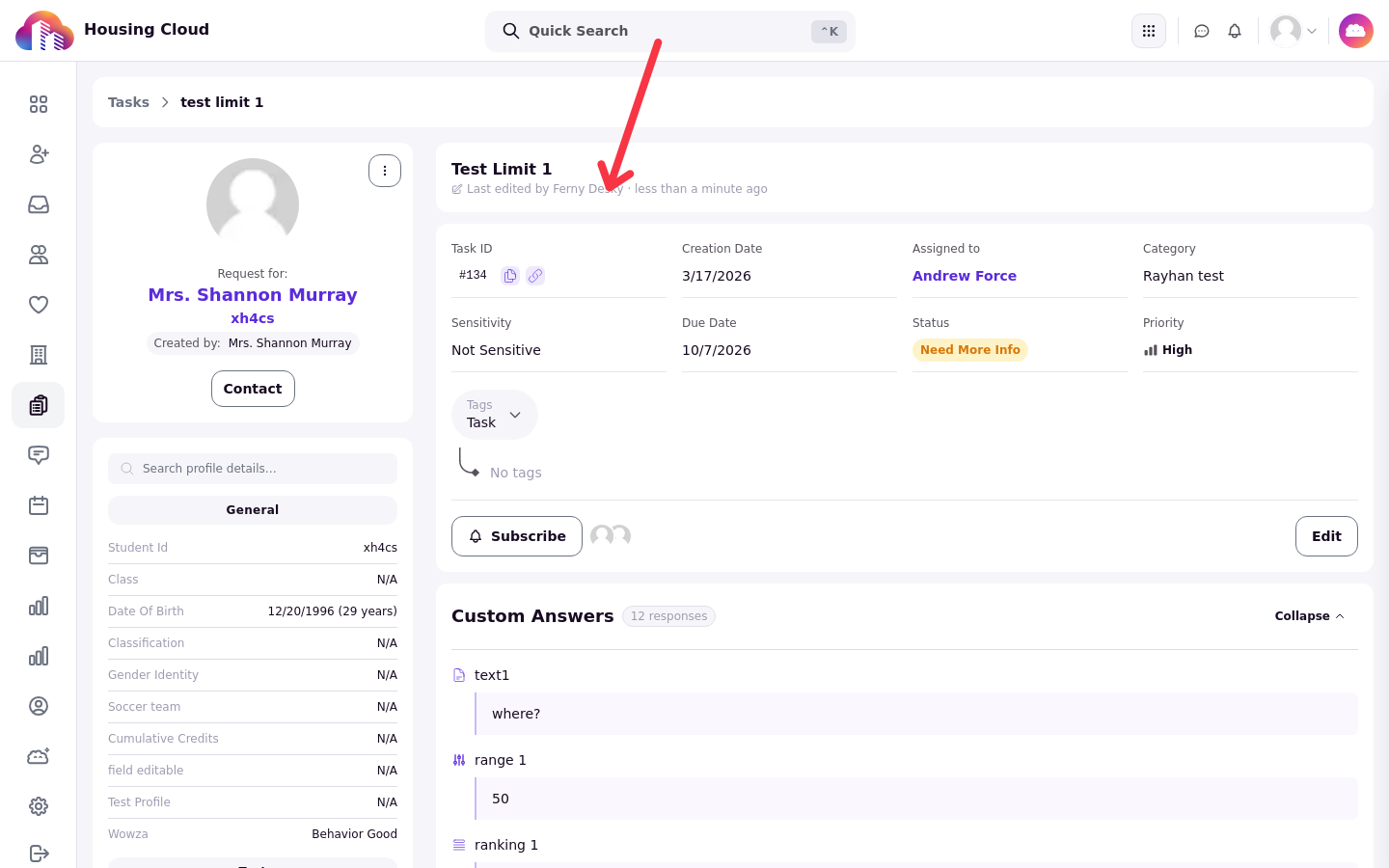1389x868 pixels.
Task: Subscribe to this task
Action: (517, 536)
